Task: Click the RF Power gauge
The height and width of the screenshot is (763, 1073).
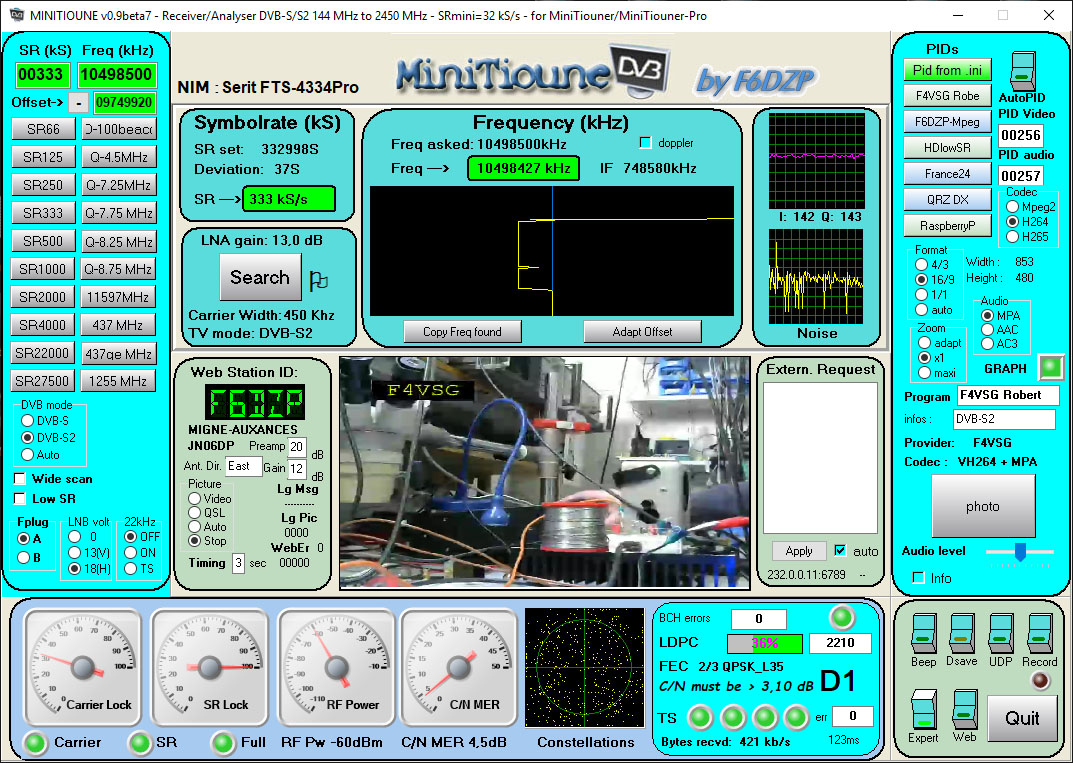Action: (x=336, y=667)
